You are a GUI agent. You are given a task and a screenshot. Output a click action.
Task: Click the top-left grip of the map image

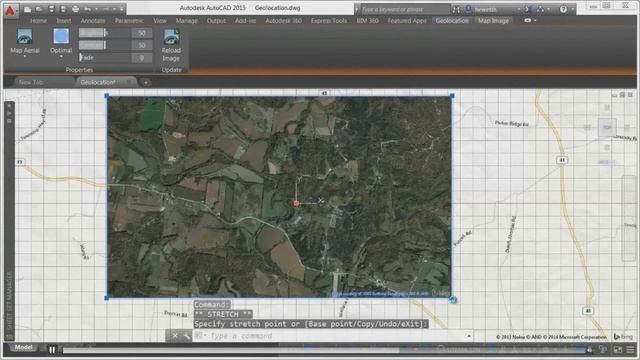click(x=107, y=96)
